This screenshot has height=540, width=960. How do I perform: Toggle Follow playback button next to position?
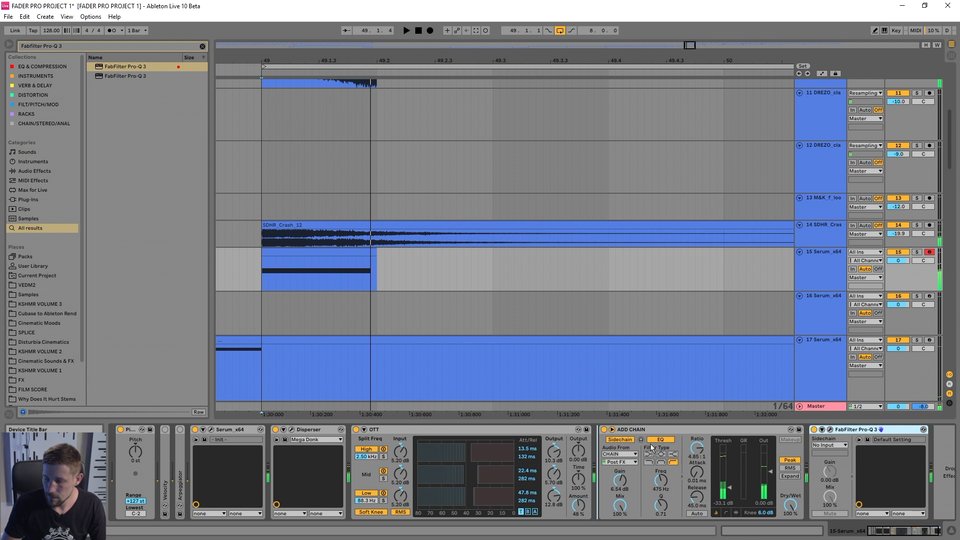click(x=347, y=30)
